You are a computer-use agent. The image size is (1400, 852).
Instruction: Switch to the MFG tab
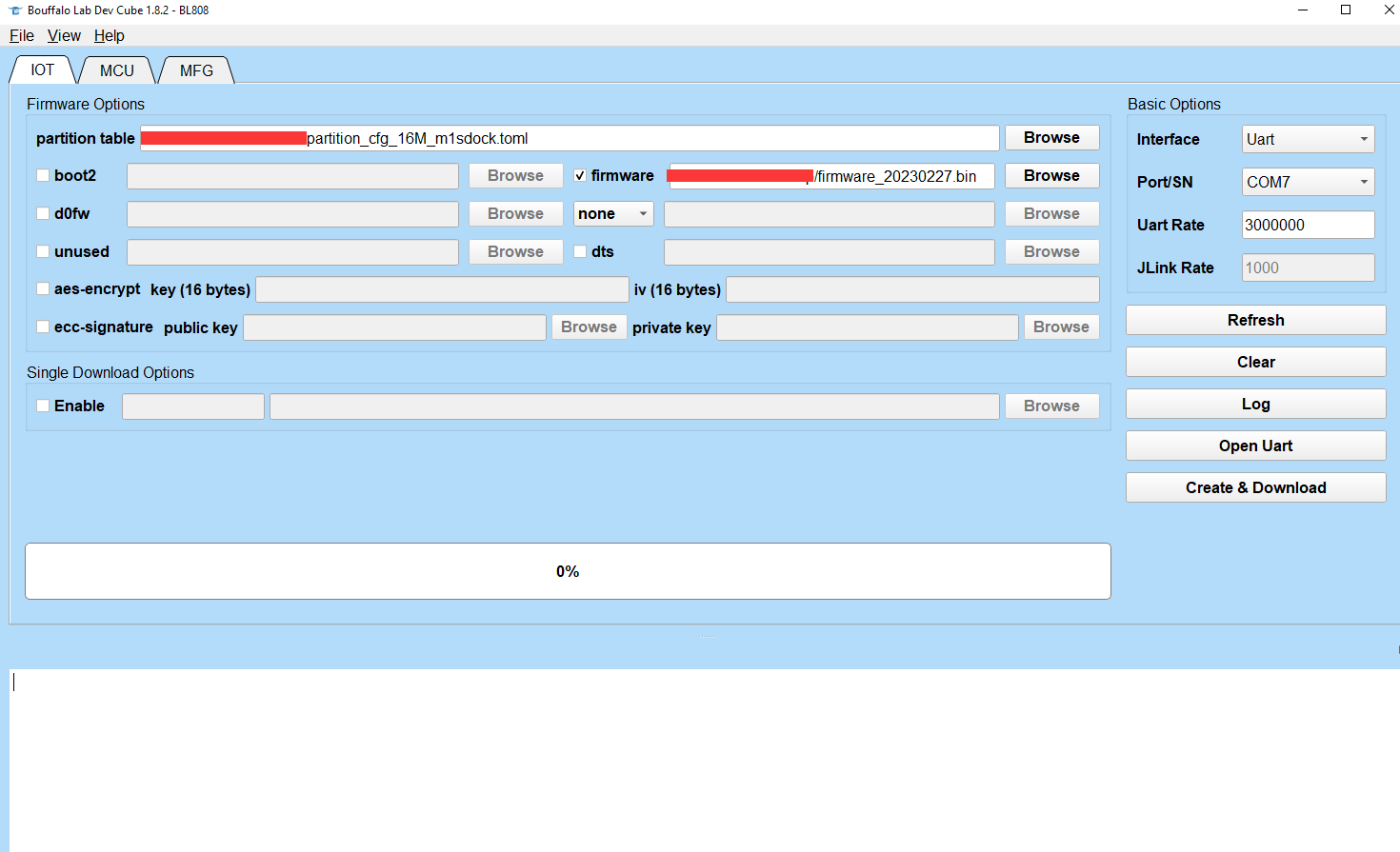point(197,70)
